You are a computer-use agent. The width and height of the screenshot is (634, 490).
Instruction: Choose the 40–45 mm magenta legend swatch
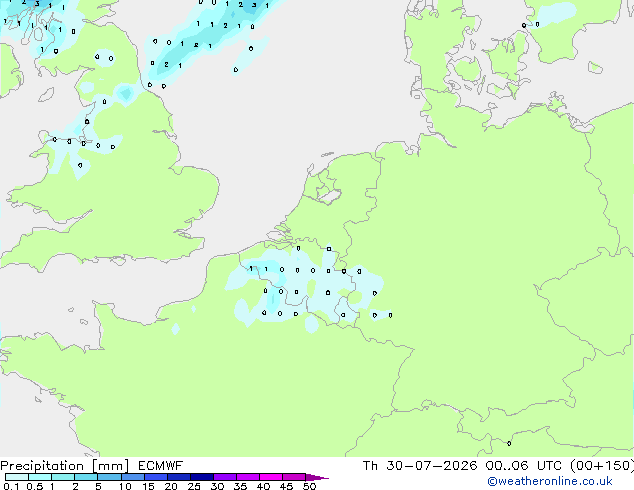point(271,477)
